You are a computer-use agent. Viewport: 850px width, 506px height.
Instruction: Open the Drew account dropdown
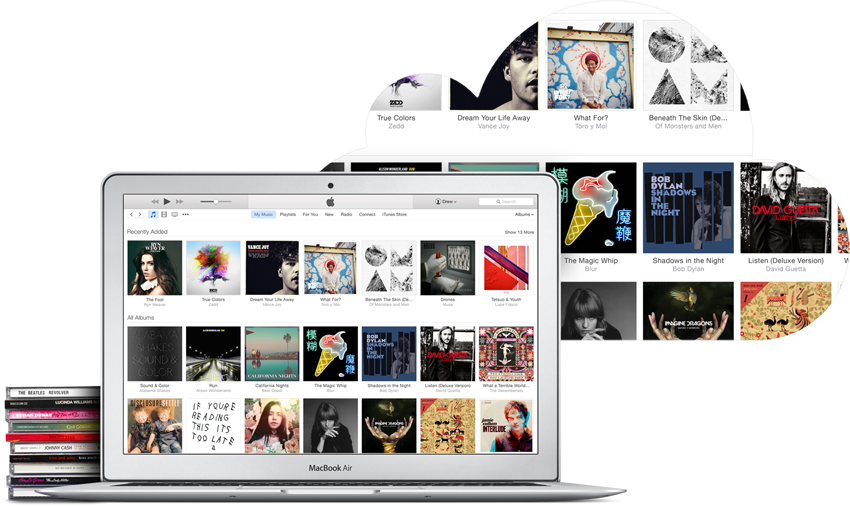(x=446, y=202)
